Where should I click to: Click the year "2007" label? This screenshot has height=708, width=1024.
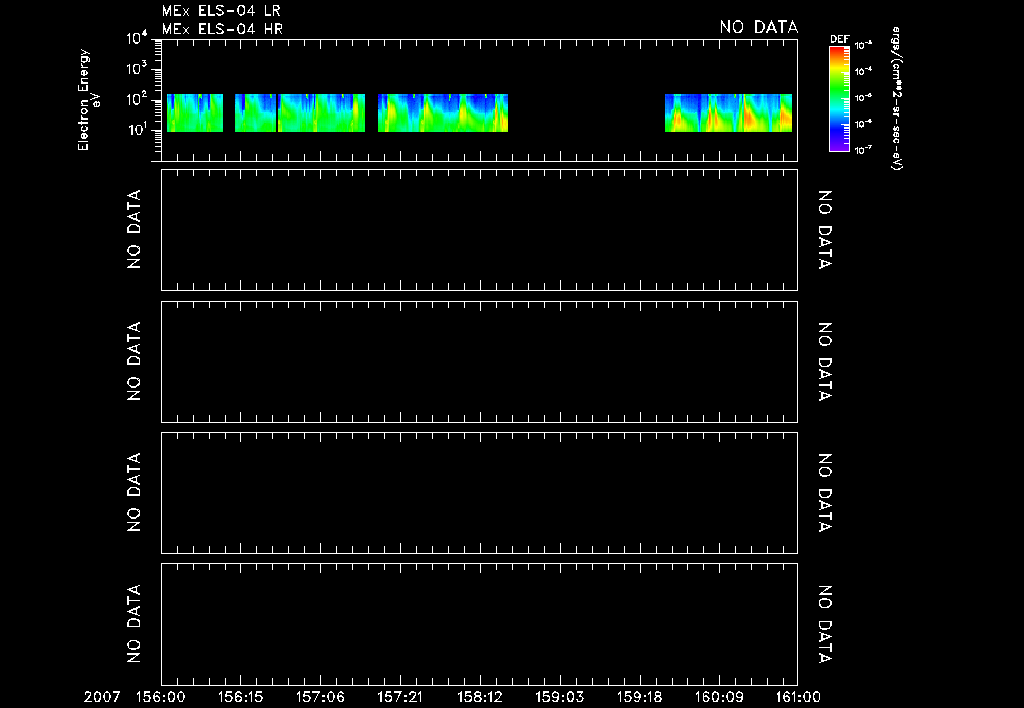point(102,697)
